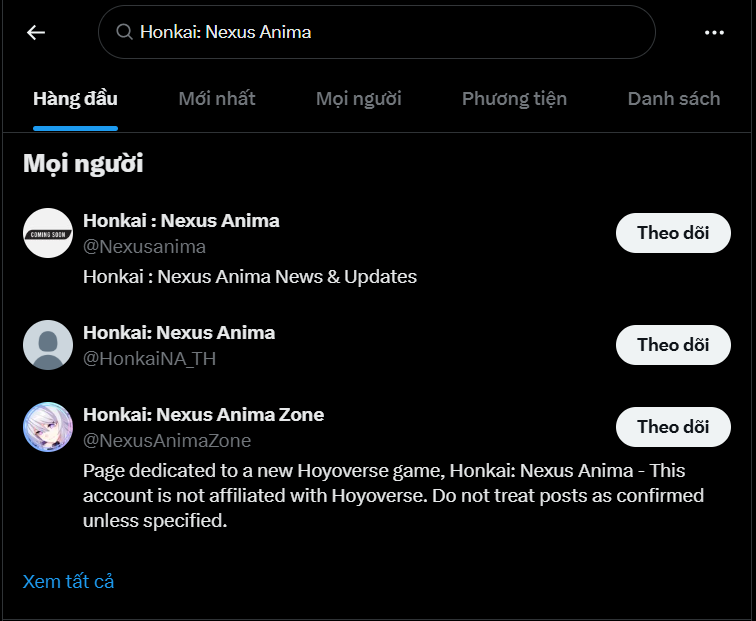Open the @Nexusanima "Coming Soon" avatar

48,233
